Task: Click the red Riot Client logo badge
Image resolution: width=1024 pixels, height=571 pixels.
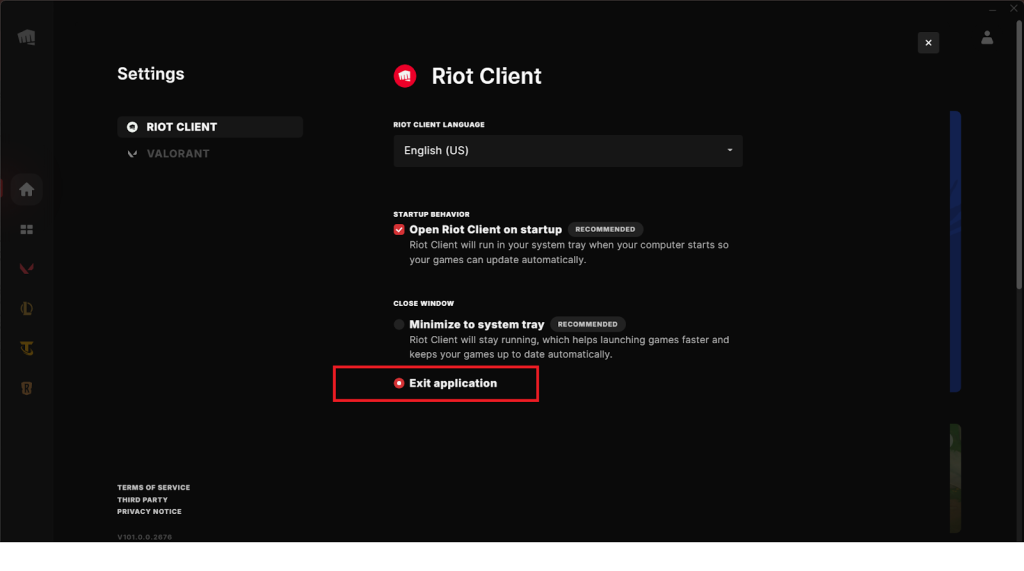Action: tap(405, 76)
